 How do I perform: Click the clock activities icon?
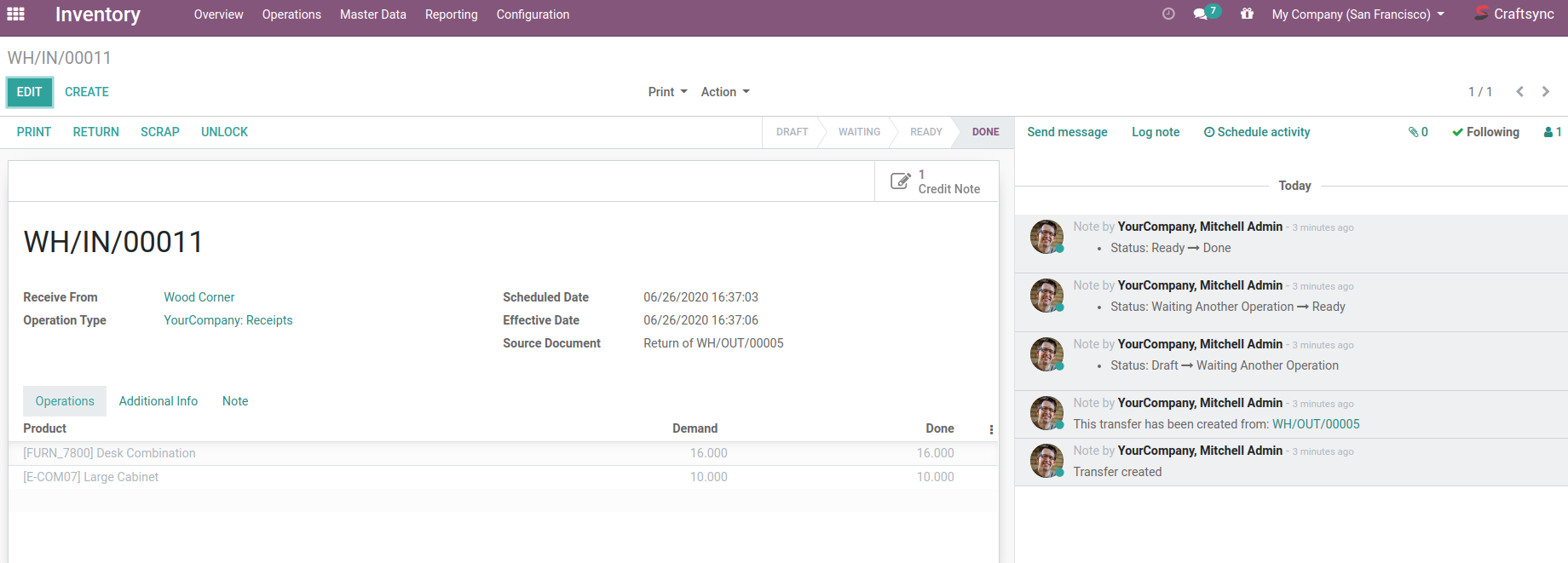tap(1168, 14)
